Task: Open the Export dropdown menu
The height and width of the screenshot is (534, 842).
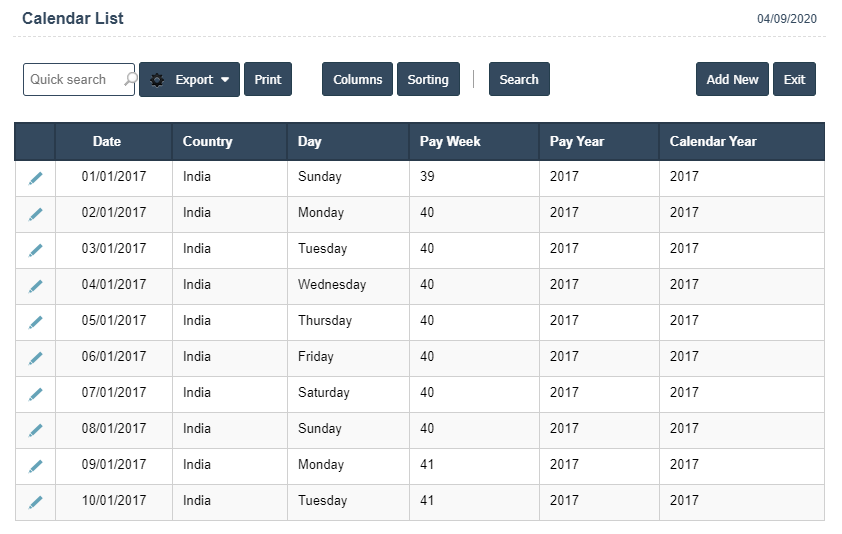Action: [189, 80]
